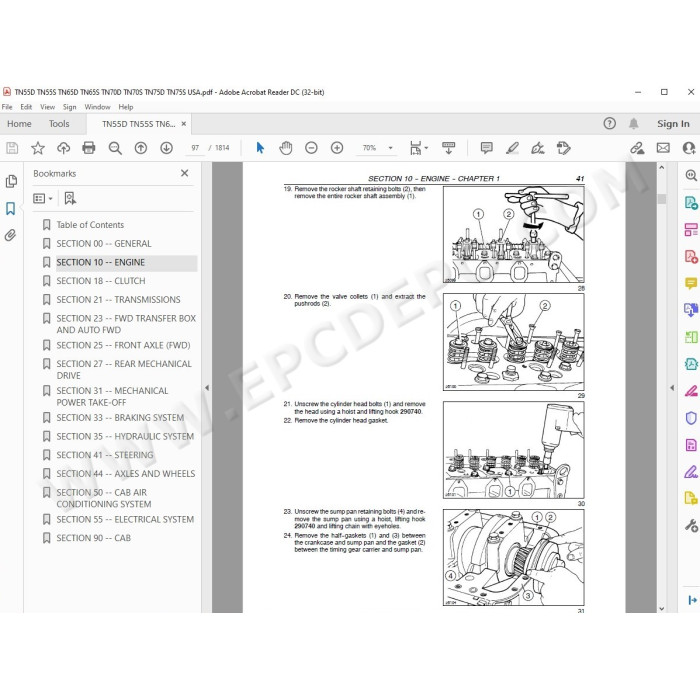Open SECTION 21 -- TRANSMISSIONS bookmark
700x700 pixels.
coord(118,300)
